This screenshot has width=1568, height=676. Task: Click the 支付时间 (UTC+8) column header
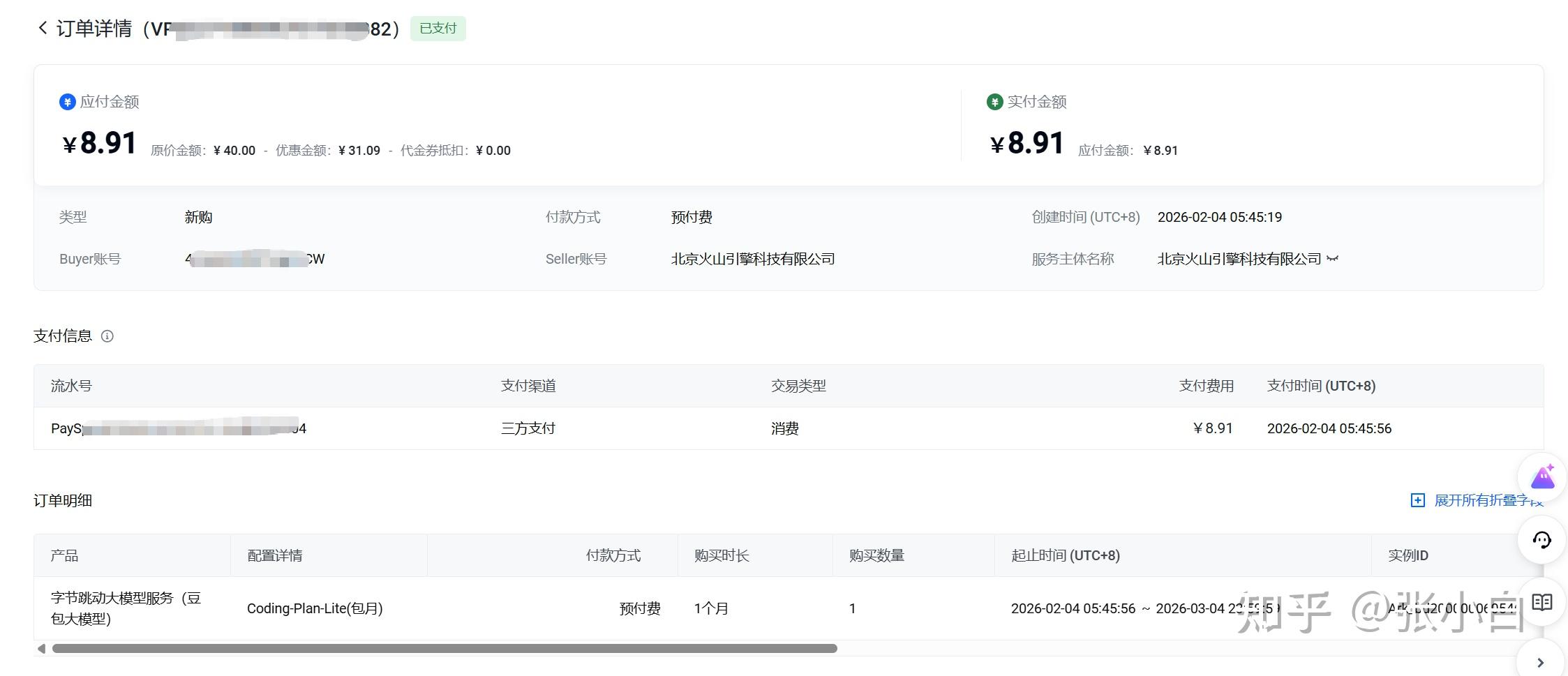coord(1321,386)
